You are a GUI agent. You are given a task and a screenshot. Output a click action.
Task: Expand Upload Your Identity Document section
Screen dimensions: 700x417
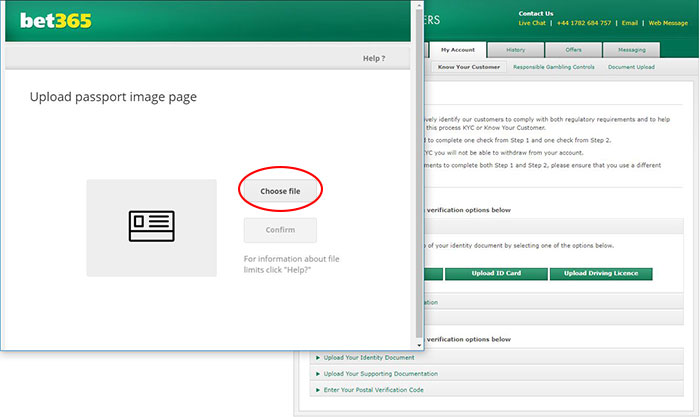[x=496, y=358]
